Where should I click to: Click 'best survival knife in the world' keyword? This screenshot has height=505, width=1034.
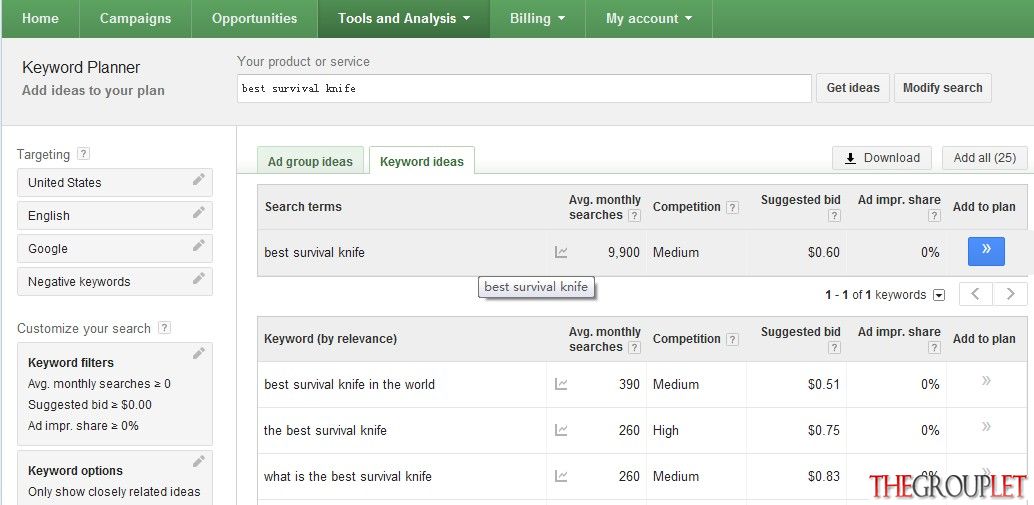(x=350, y=384)
